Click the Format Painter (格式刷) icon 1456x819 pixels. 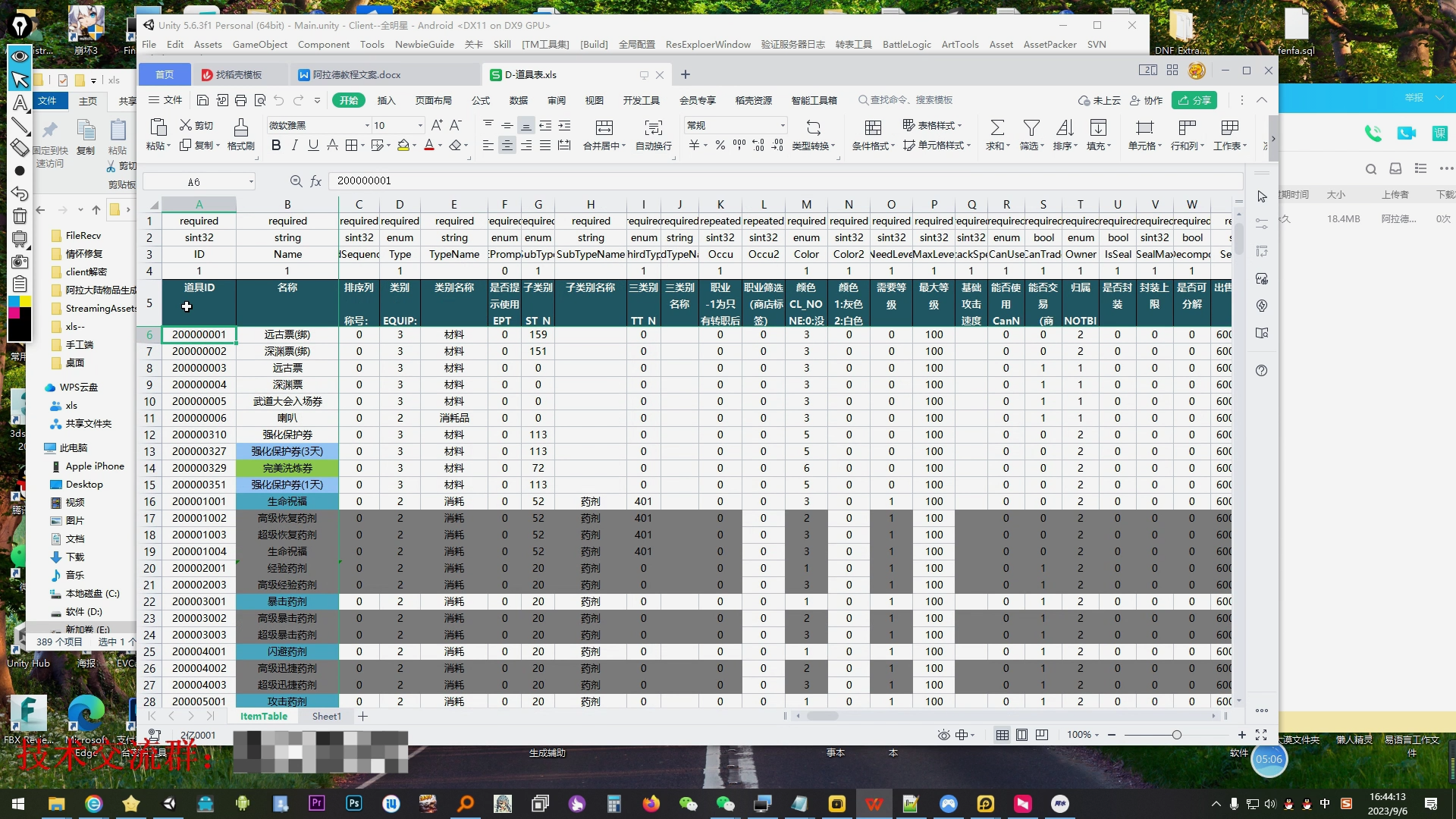[x=240, y=127]
